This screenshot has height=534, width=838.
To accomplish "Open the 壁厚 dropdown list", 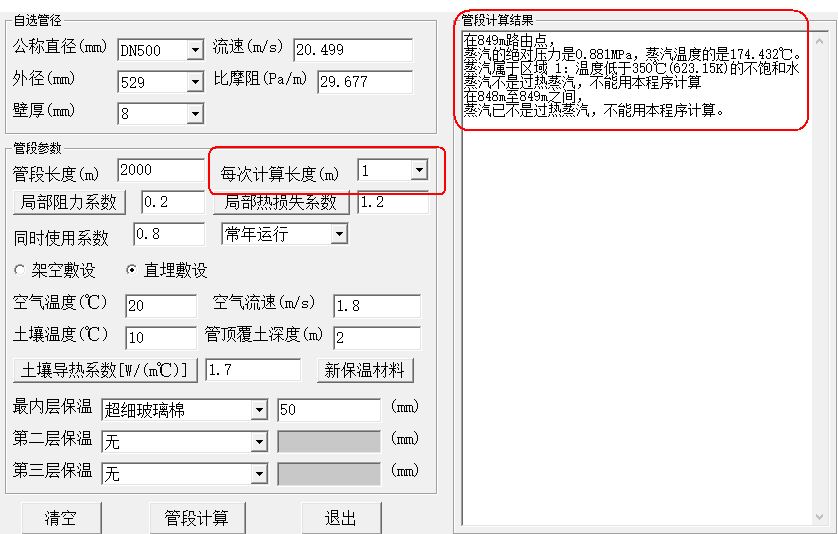I will point(194,113).
